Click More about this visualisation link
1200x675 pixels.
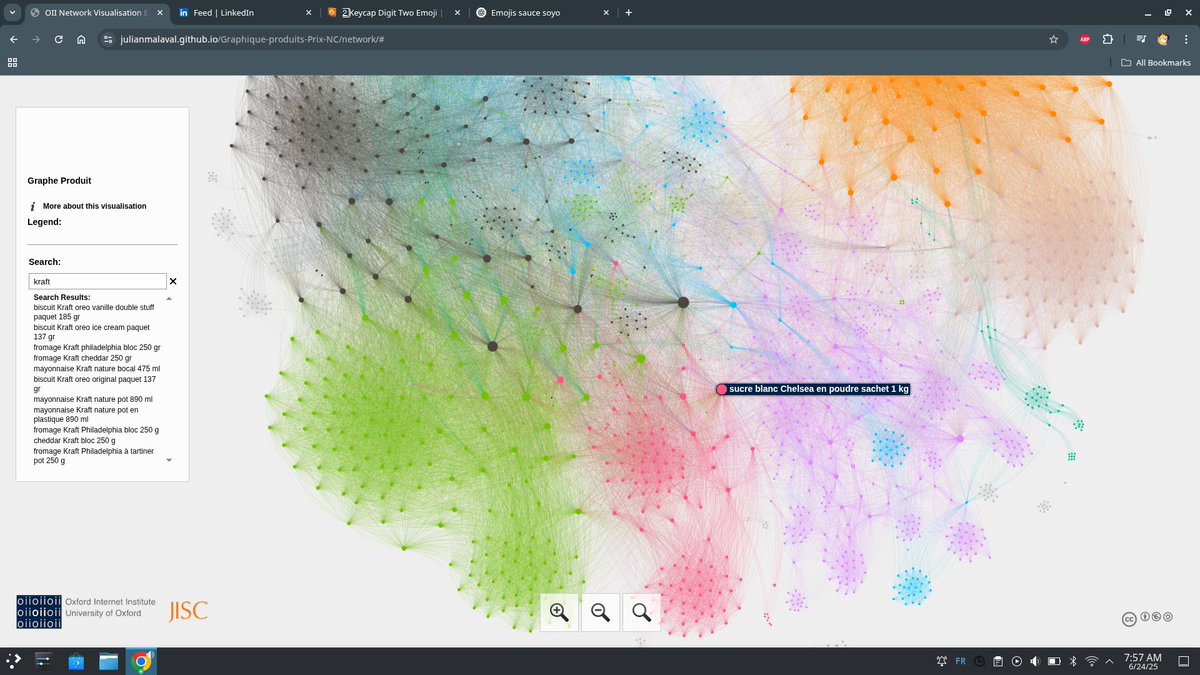coord(94,206)
